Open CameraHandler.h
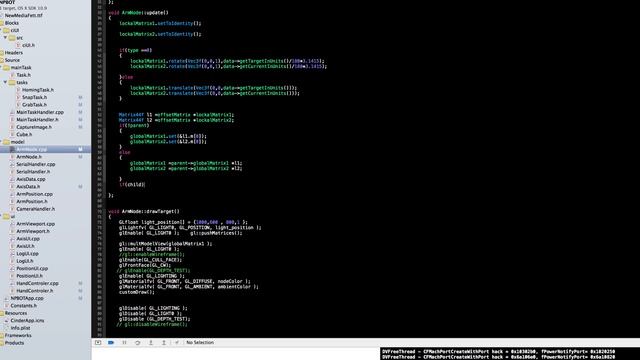The width and height of the screenshot is (640, 360). (36, 209)
